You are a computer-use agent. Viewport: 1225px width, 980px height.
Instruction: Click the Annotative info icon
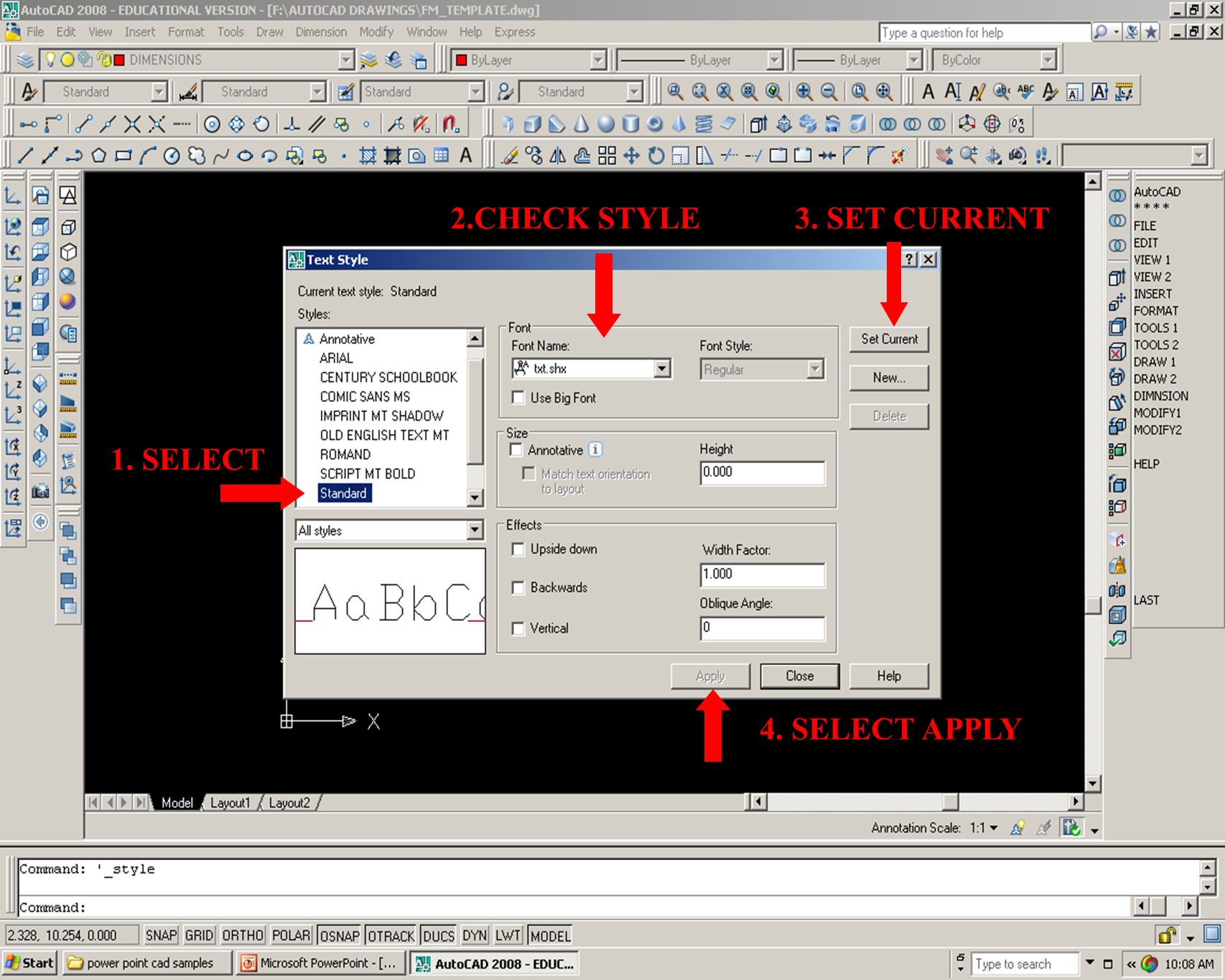click(596, 449)
